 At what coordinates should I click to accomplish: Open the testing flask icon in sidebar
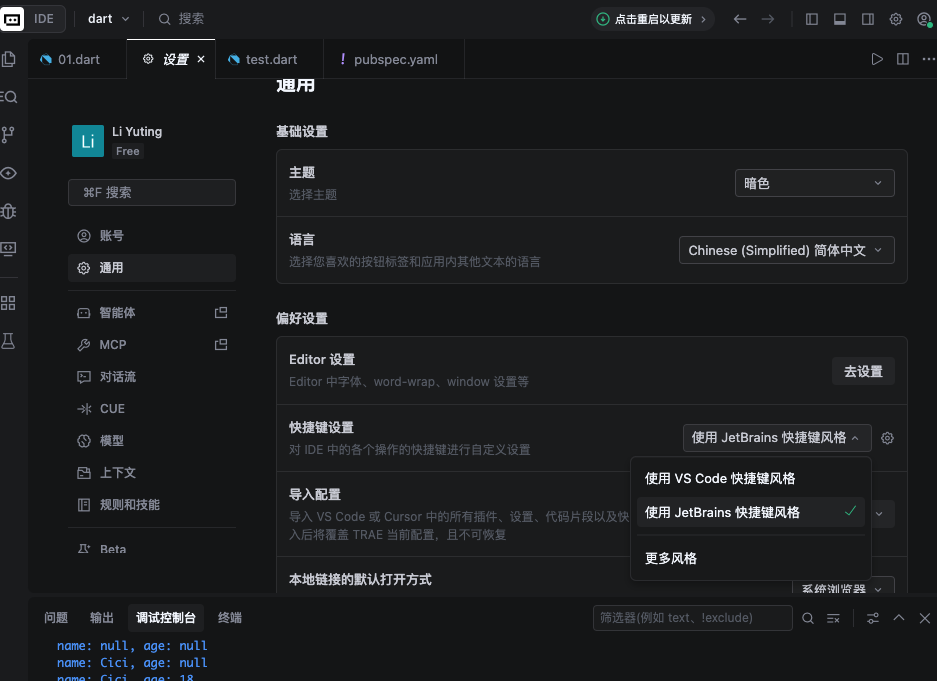[x=9, y=341]
